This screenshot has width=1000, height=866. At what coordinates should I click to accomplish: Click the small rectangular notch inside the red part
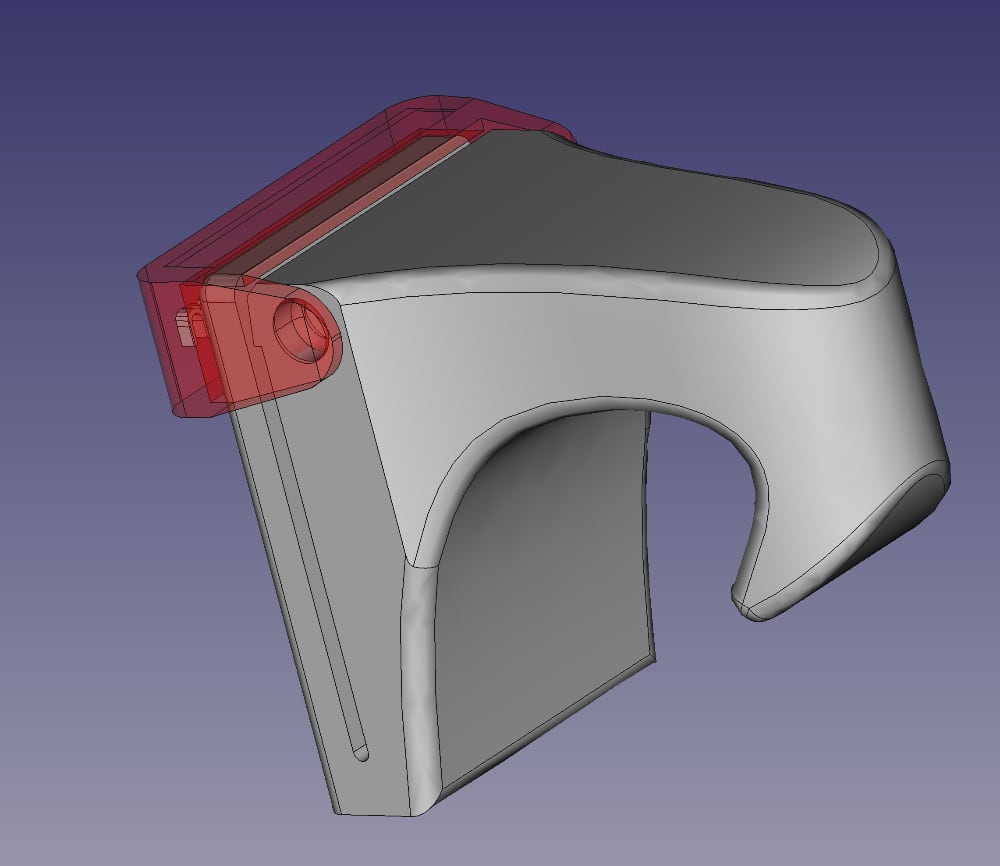click(x=186, y=323)
